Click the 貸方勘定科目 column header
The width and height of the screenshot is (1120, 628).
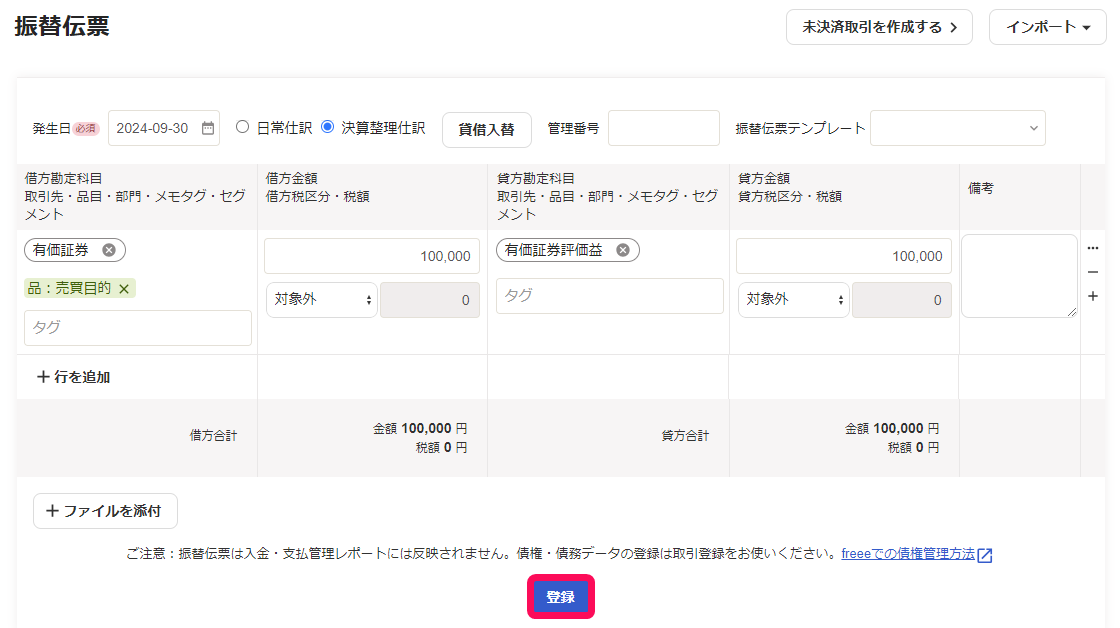(536, 178)
